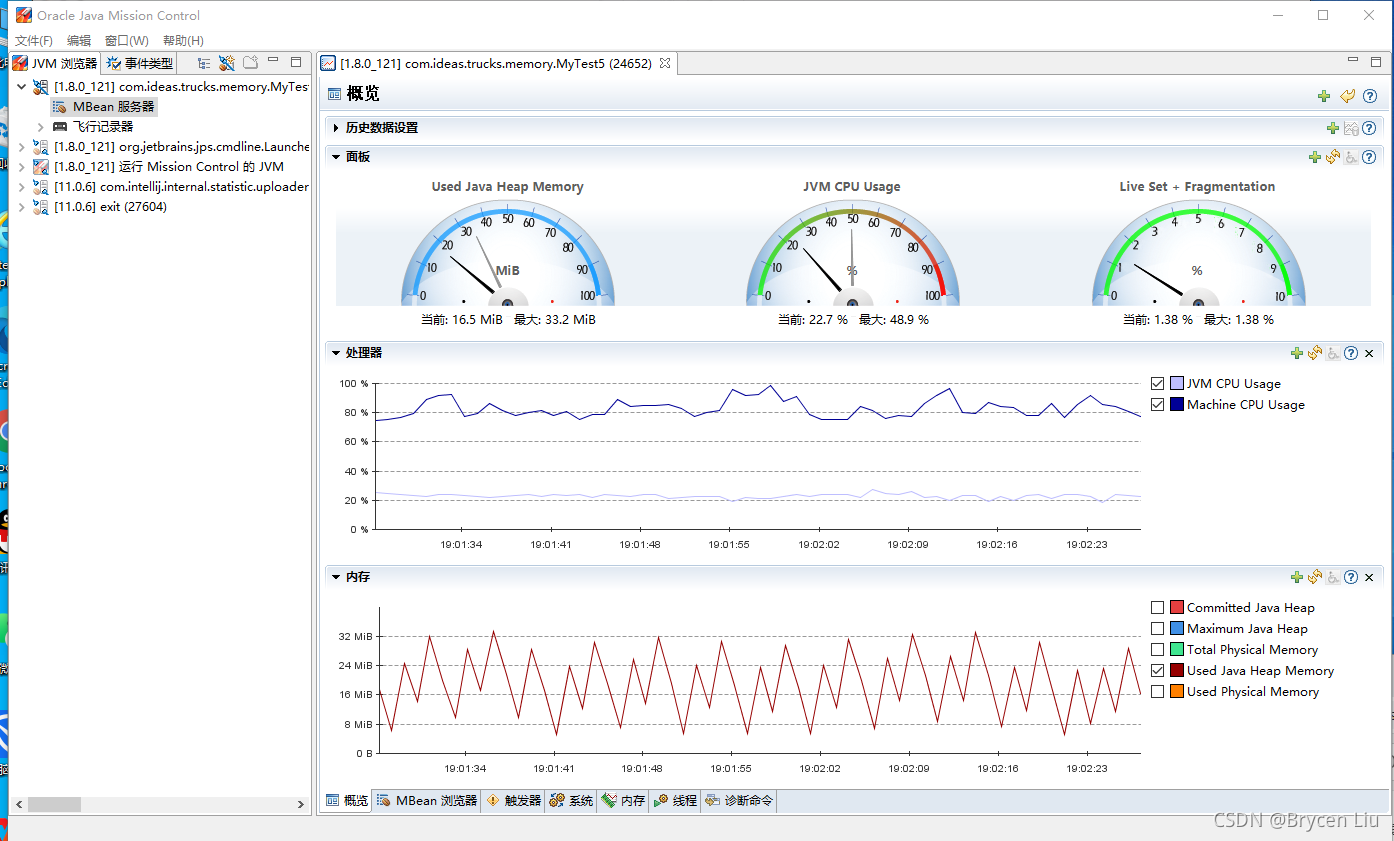Add a dial with 面板 plus icon
The image size is (1394, 841).
(x=1315, y=157)
